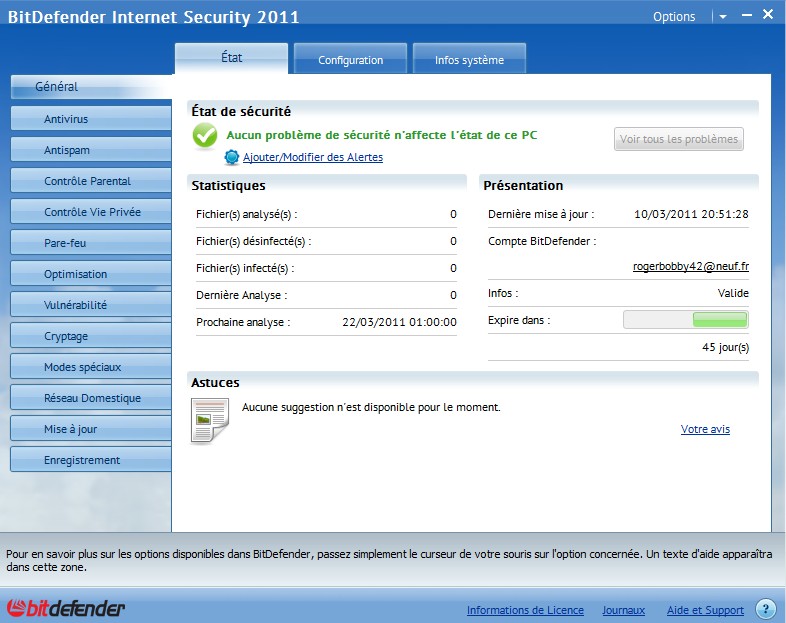Click Voir tous les problèmes button
Screen dimensions: 786x623
point(679,139)
